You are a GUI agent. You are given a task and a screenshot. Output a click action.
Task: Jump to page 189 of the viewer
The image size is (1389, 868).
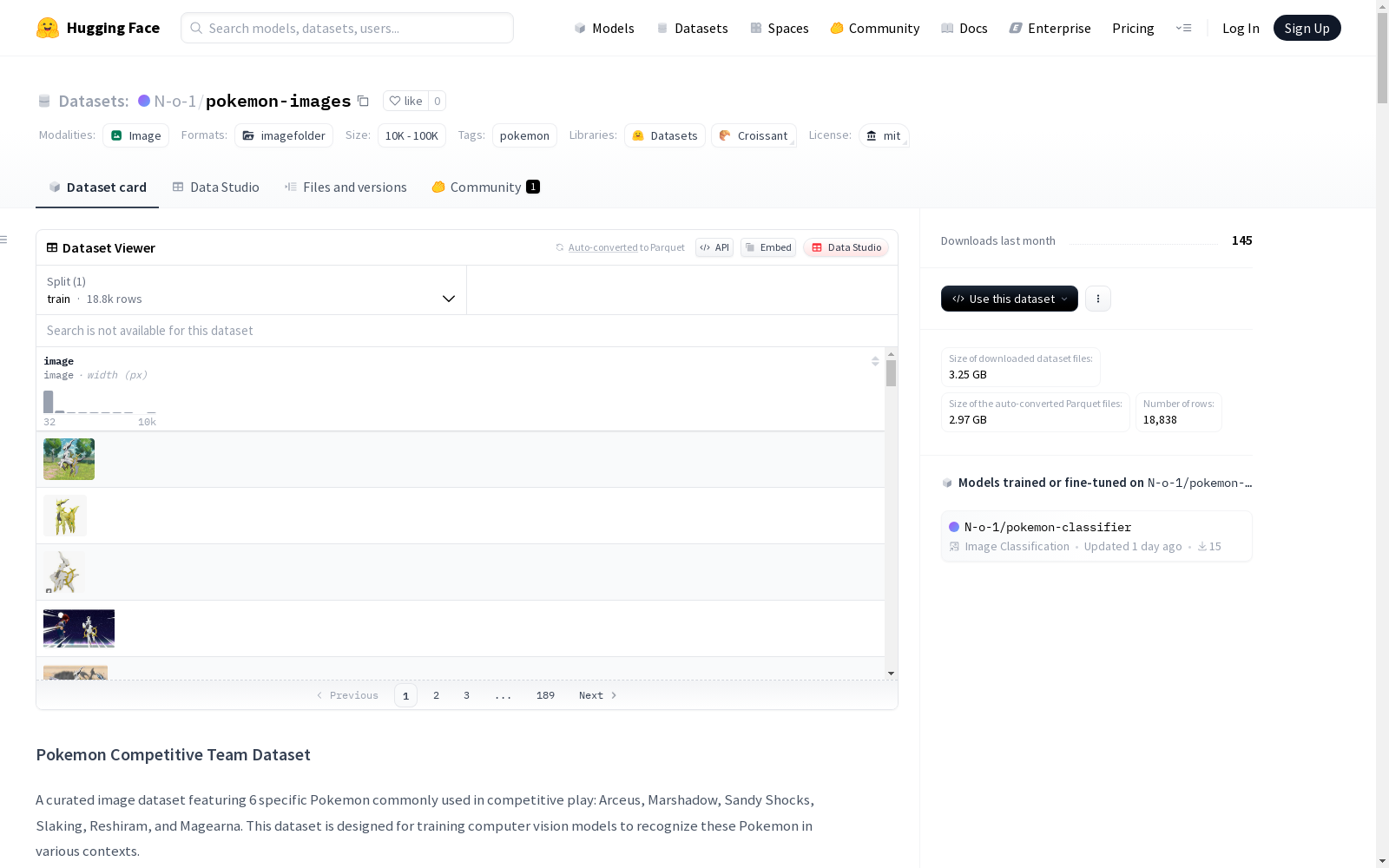(545, 695)
